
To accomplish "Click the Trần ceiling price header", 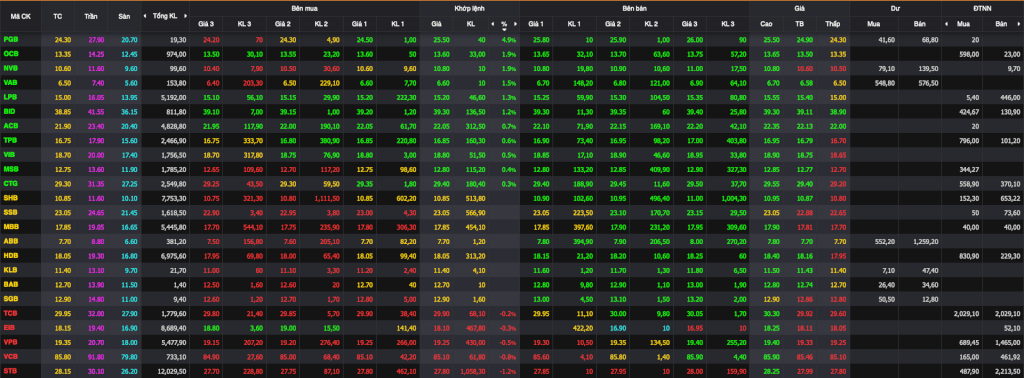I will pyautogui.click(x=91, y=16).
